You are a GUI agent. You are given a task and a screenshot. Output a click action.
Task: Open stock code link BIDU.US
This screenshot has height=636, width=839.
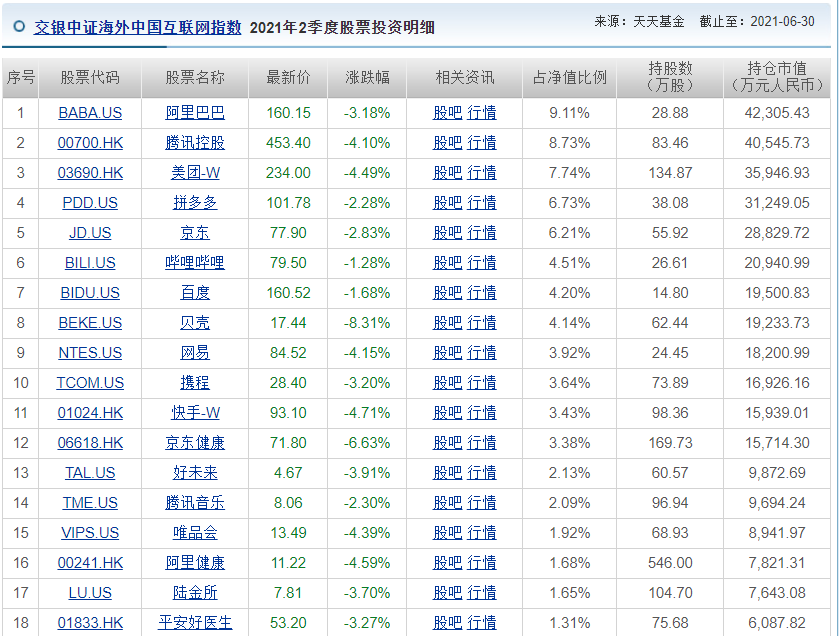coord(90,293)
